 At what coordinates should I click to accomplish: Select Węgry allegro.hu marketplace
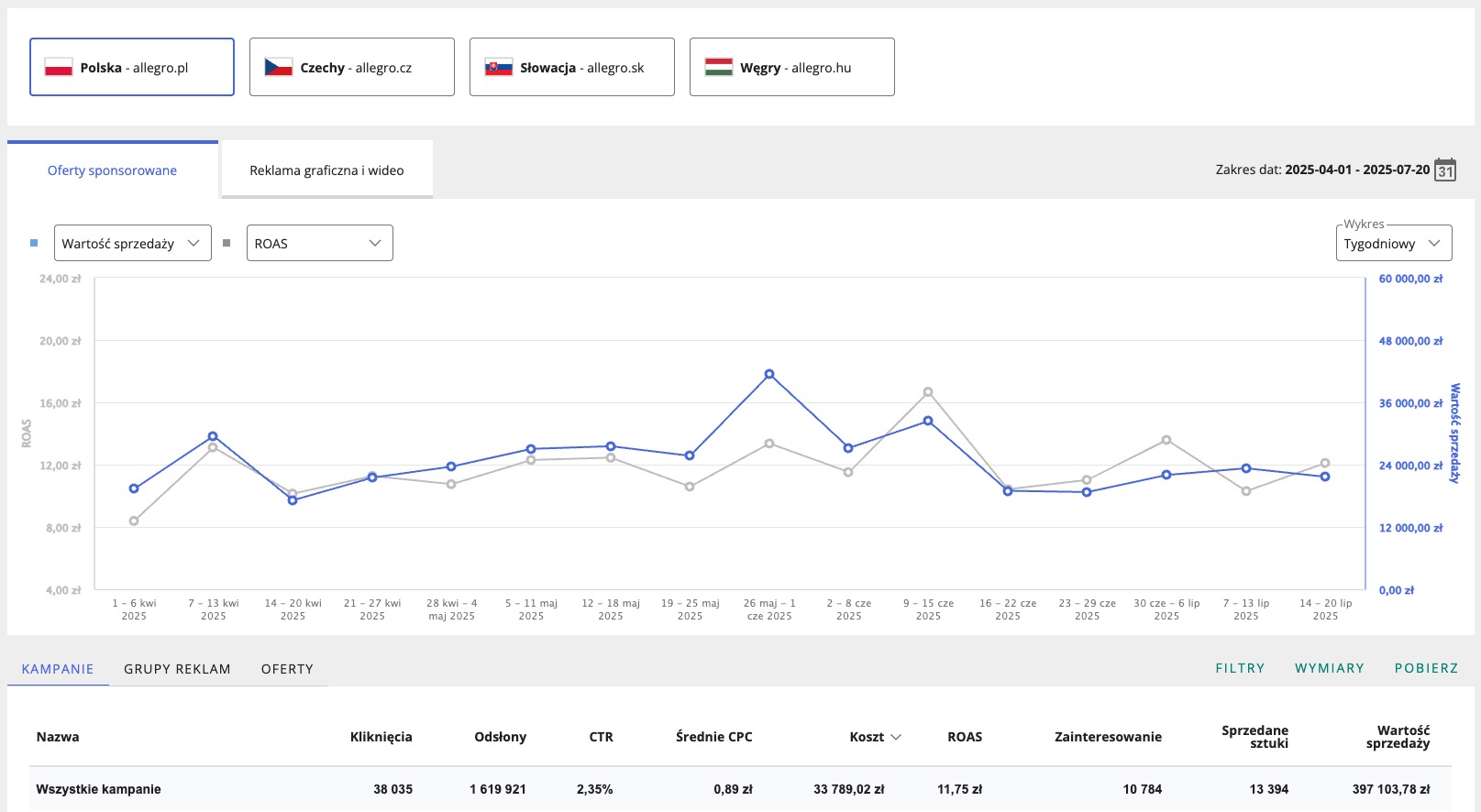pyautogui.click(x=792, y=67)
